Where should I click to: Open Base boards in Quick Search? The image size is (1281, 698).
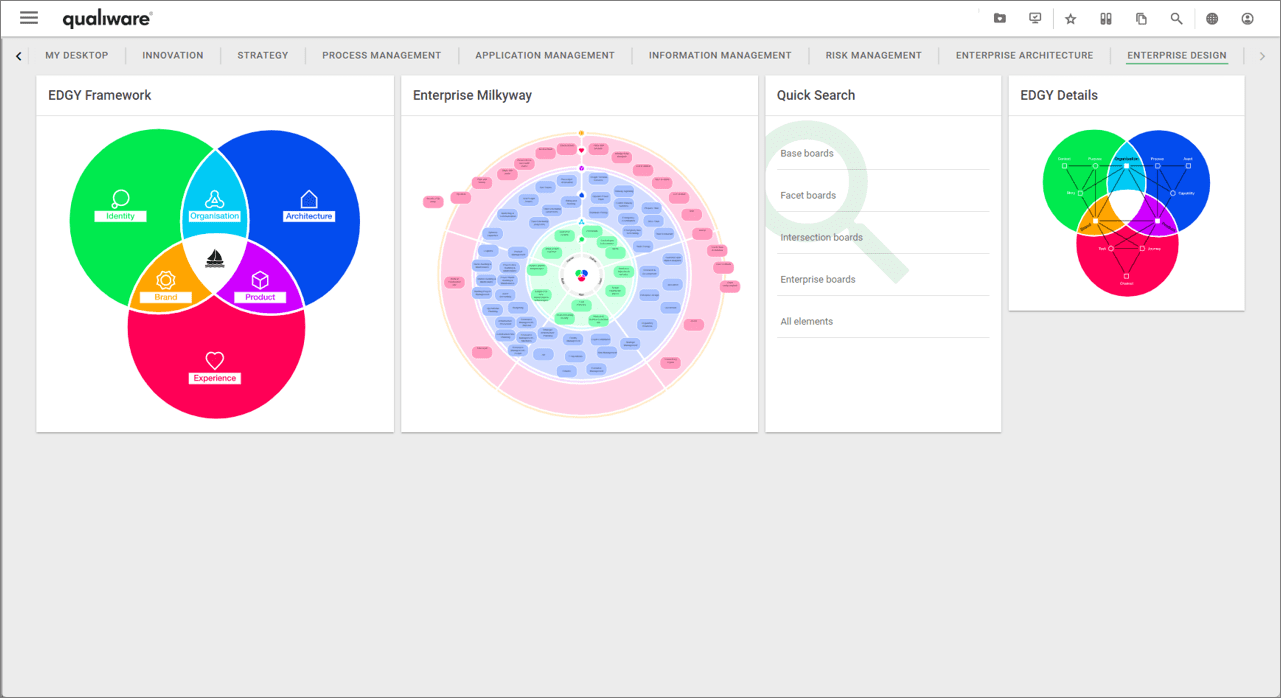click(807, 154)
